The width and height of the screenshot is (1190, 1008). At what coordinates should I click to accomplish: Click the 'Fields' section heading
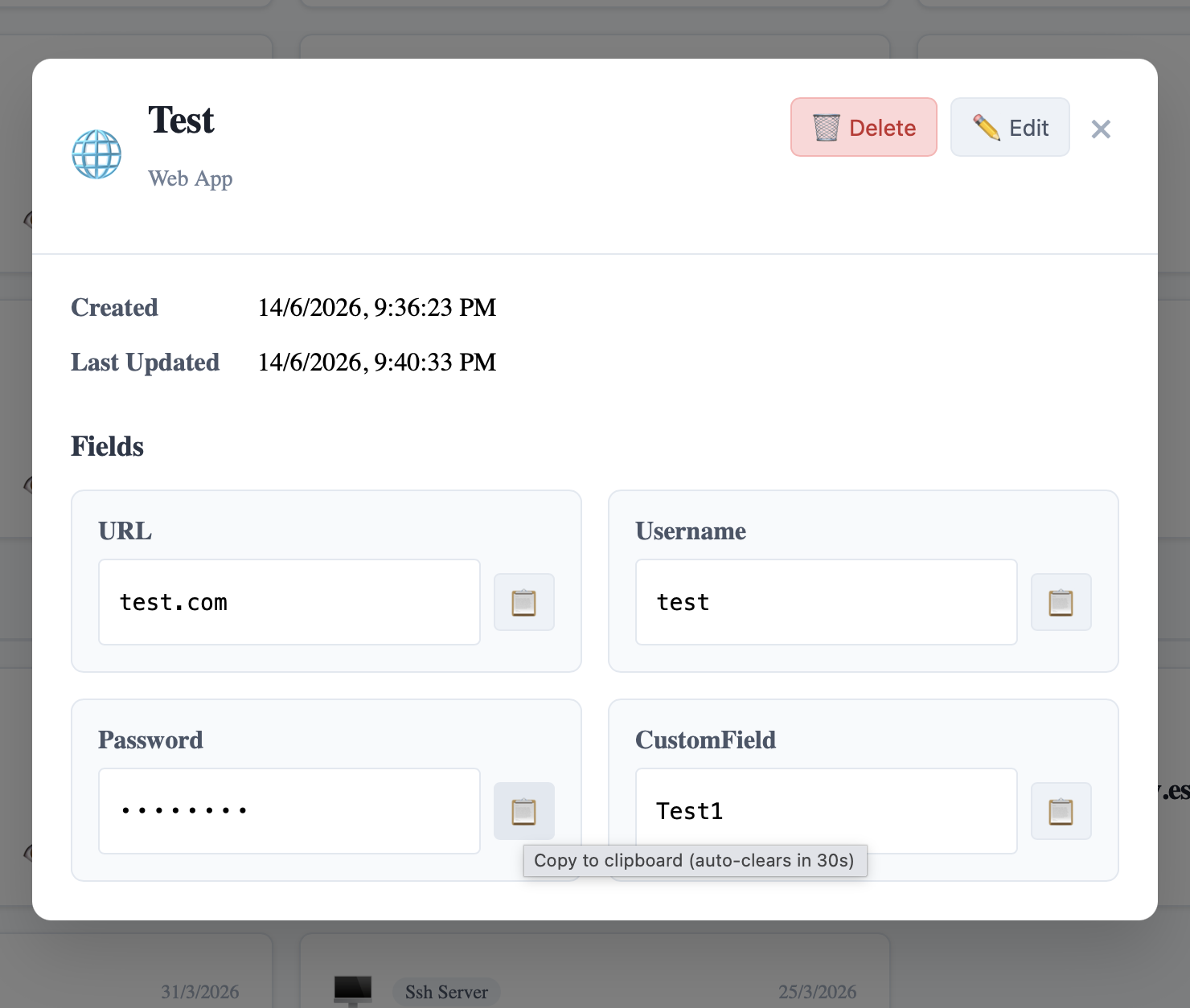click(x=108, y=446)
